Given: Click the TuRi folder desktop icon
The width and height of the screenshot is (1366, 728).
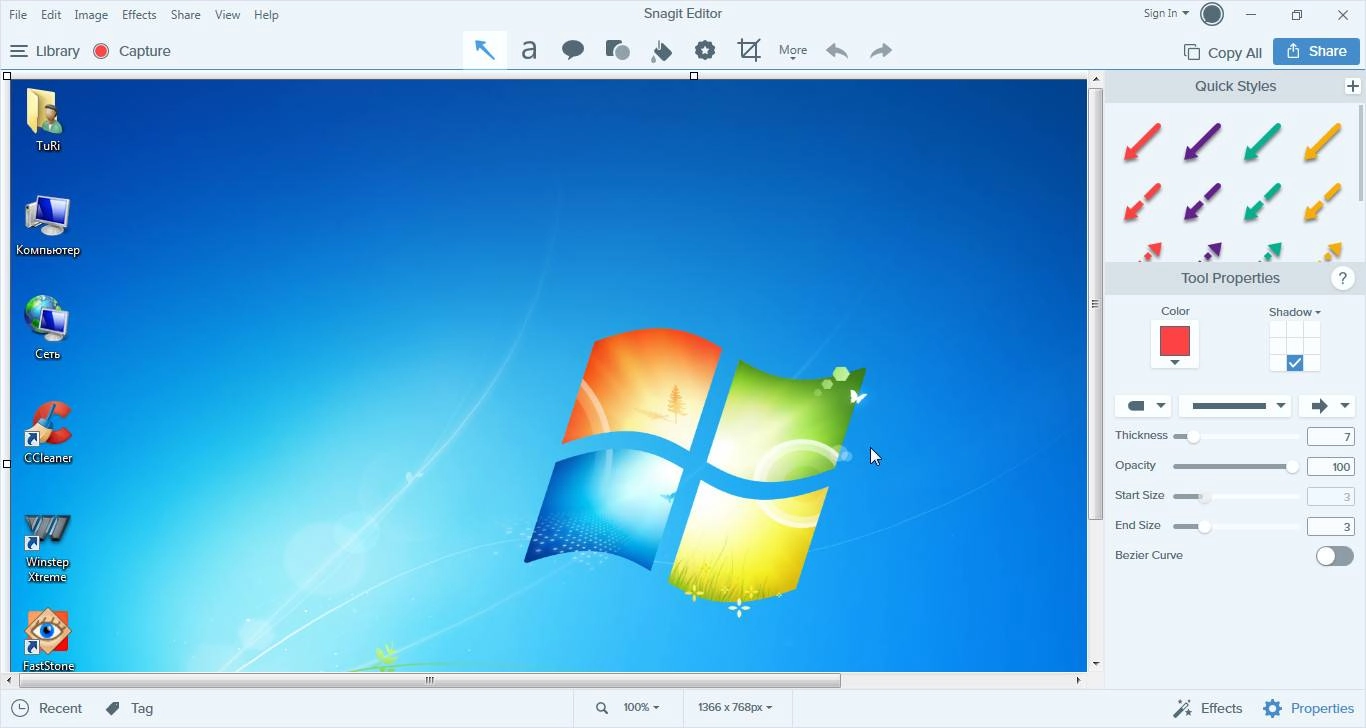Looking at the screenshot, I should [47, 120].
